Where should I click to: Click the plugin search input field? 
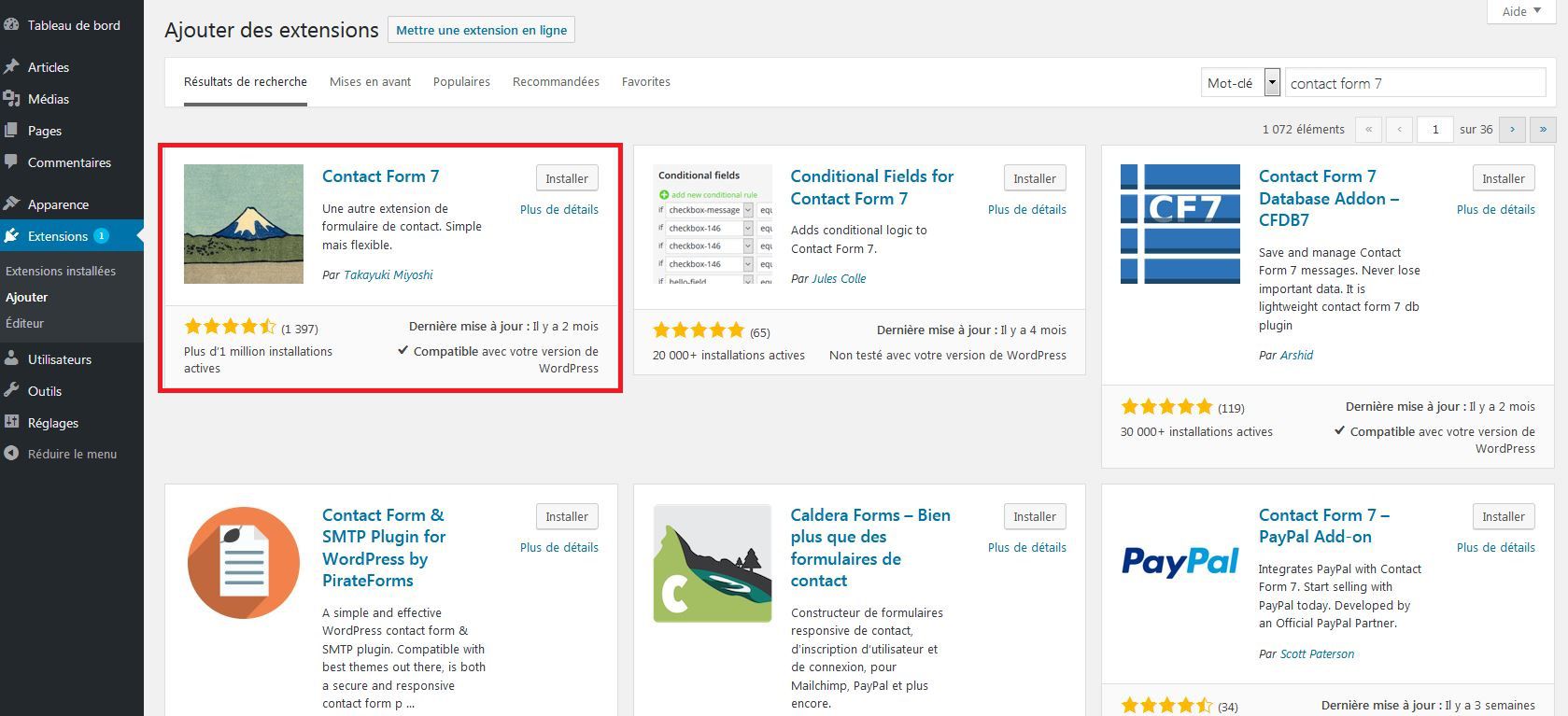[x=1415, y=82]
